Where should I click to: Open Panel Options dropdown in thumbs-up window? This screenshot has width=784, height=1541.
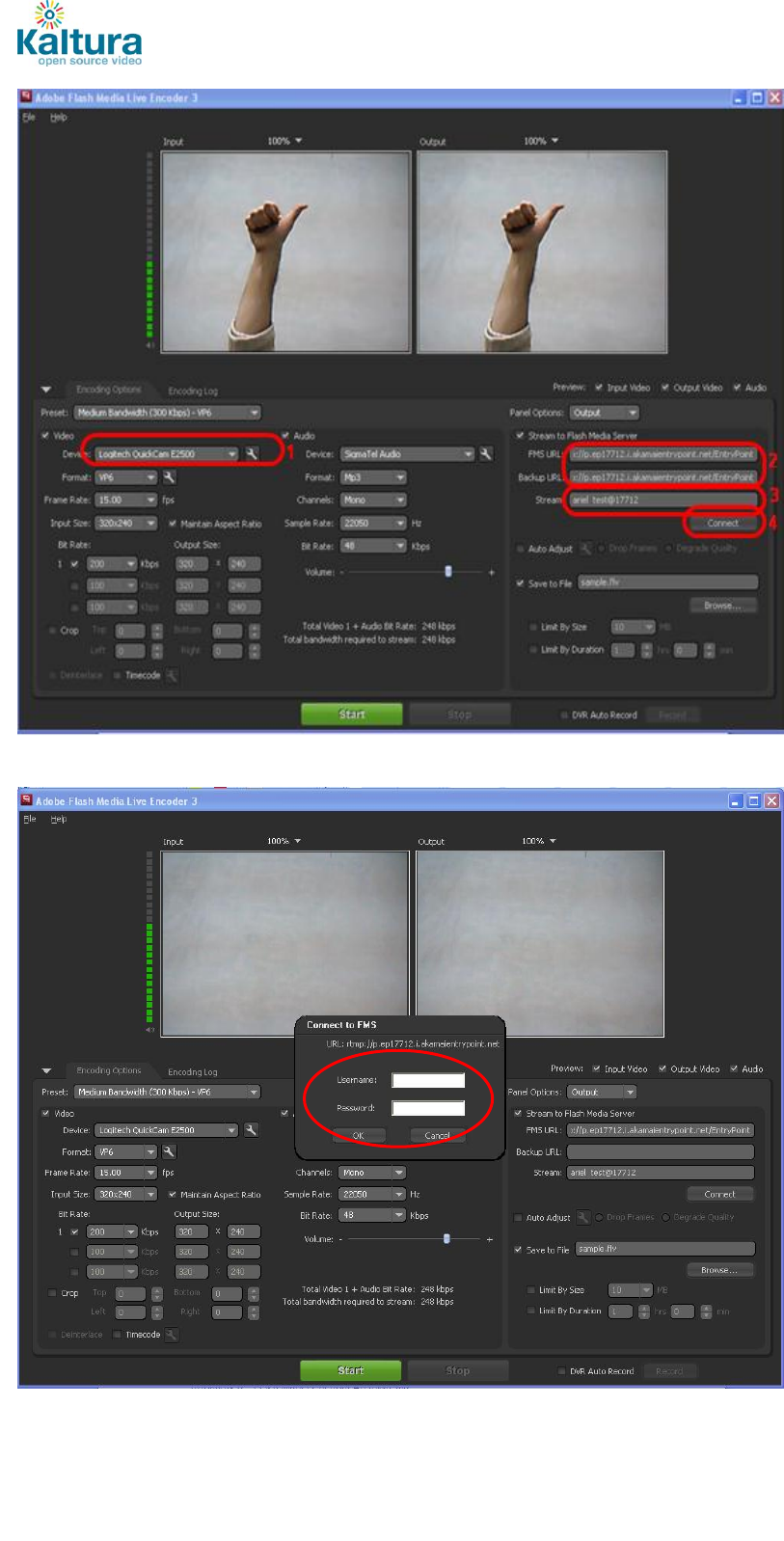(x=605, y=413)
